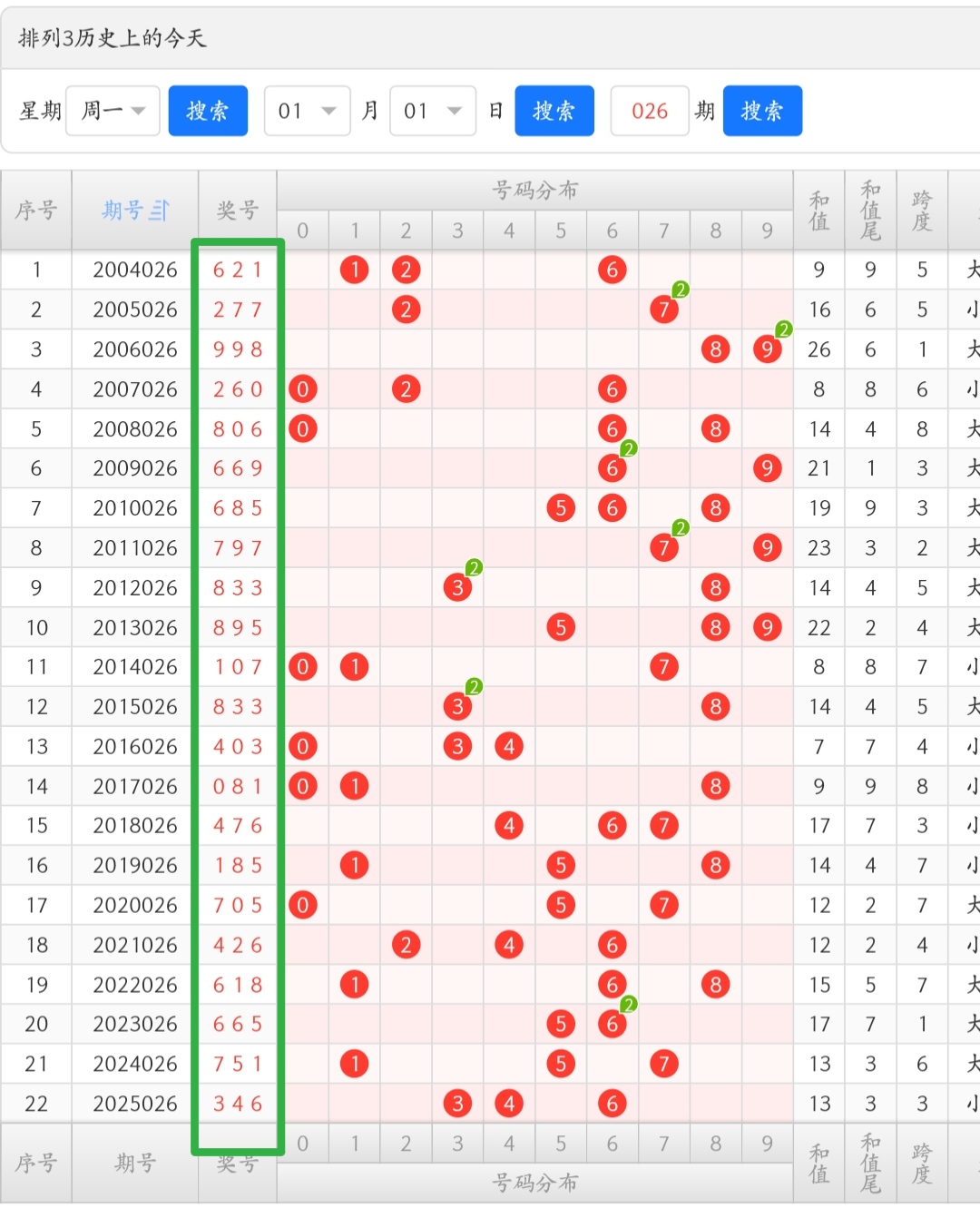
Task: Click red ball 0 in row 2020026
Action: pyautogui.click(x=303, y=905)
